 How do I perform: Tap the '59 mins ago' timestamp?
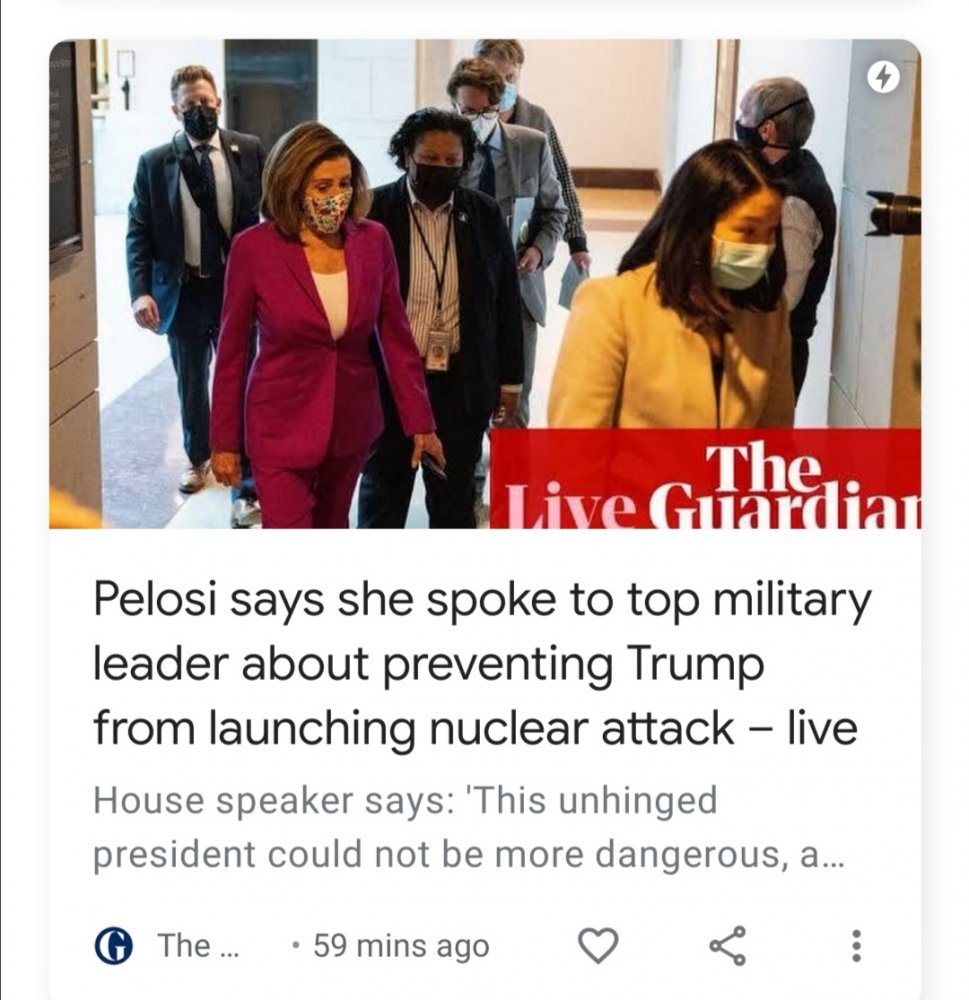[401, 945]
